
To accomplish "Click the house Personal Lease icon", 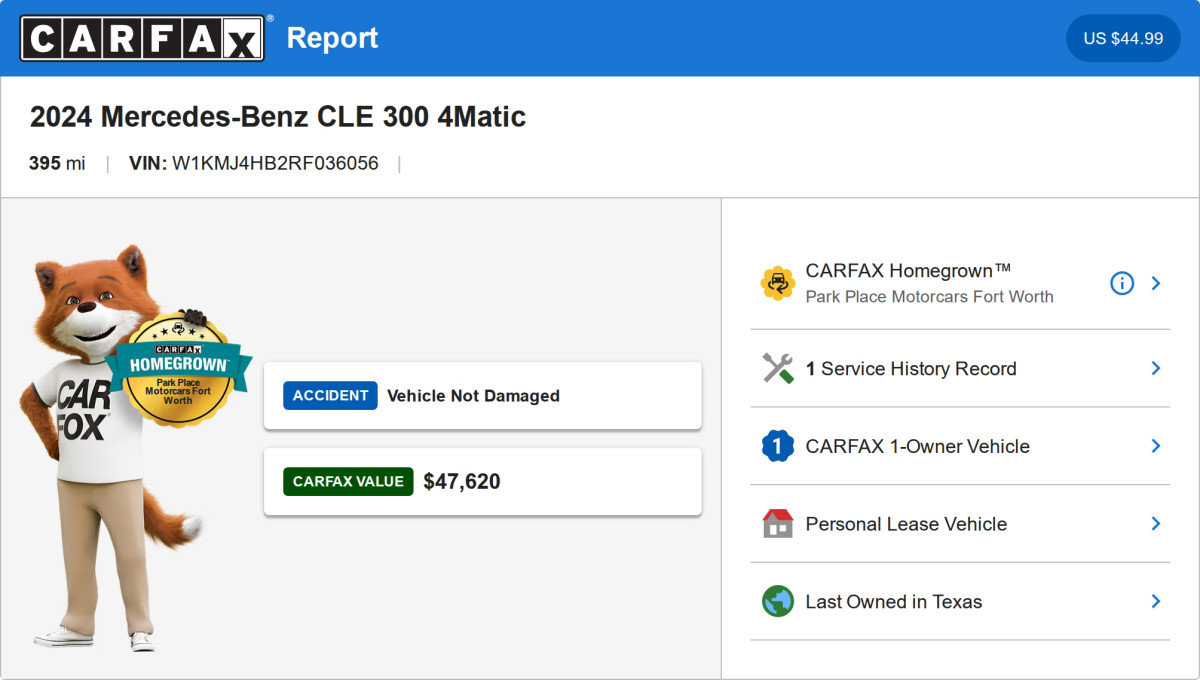I will click(x=777, y=523).
